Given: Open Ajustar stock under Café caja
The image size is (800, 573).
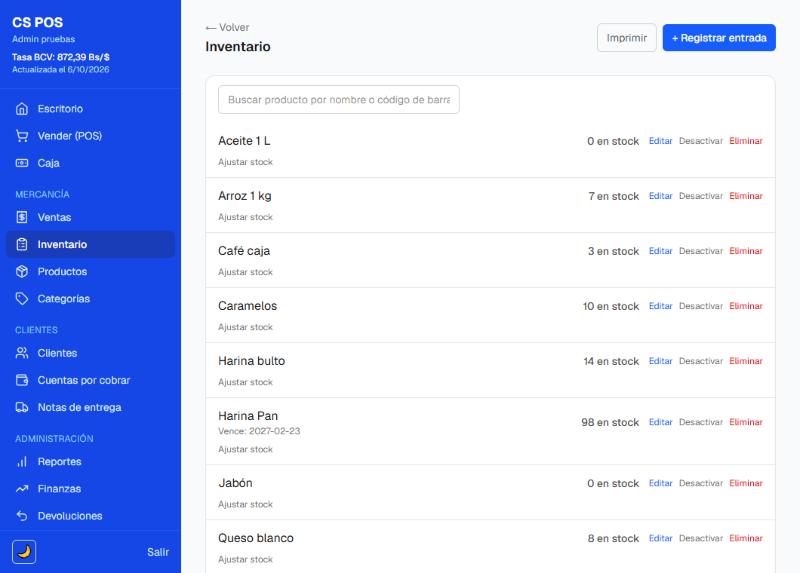Looking at the screenshot, I should coord(245,272).
